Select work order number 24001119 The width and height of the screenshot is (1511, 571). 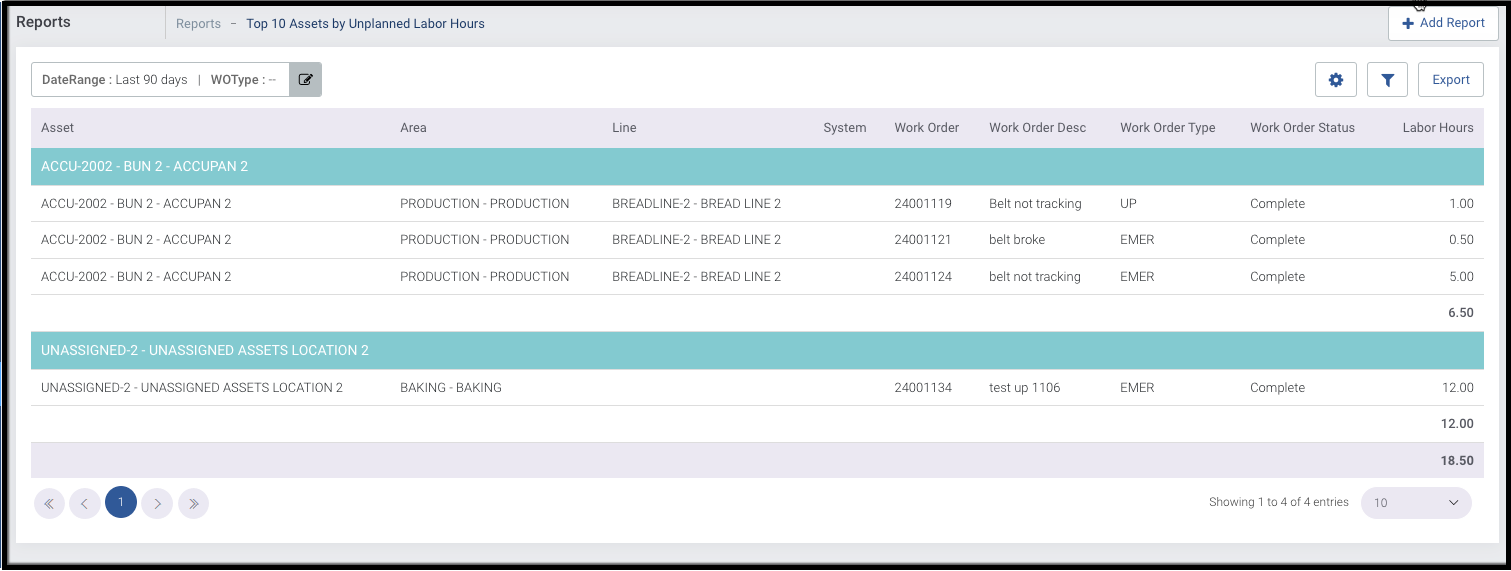pyautogui.click(x=923, y=204)
